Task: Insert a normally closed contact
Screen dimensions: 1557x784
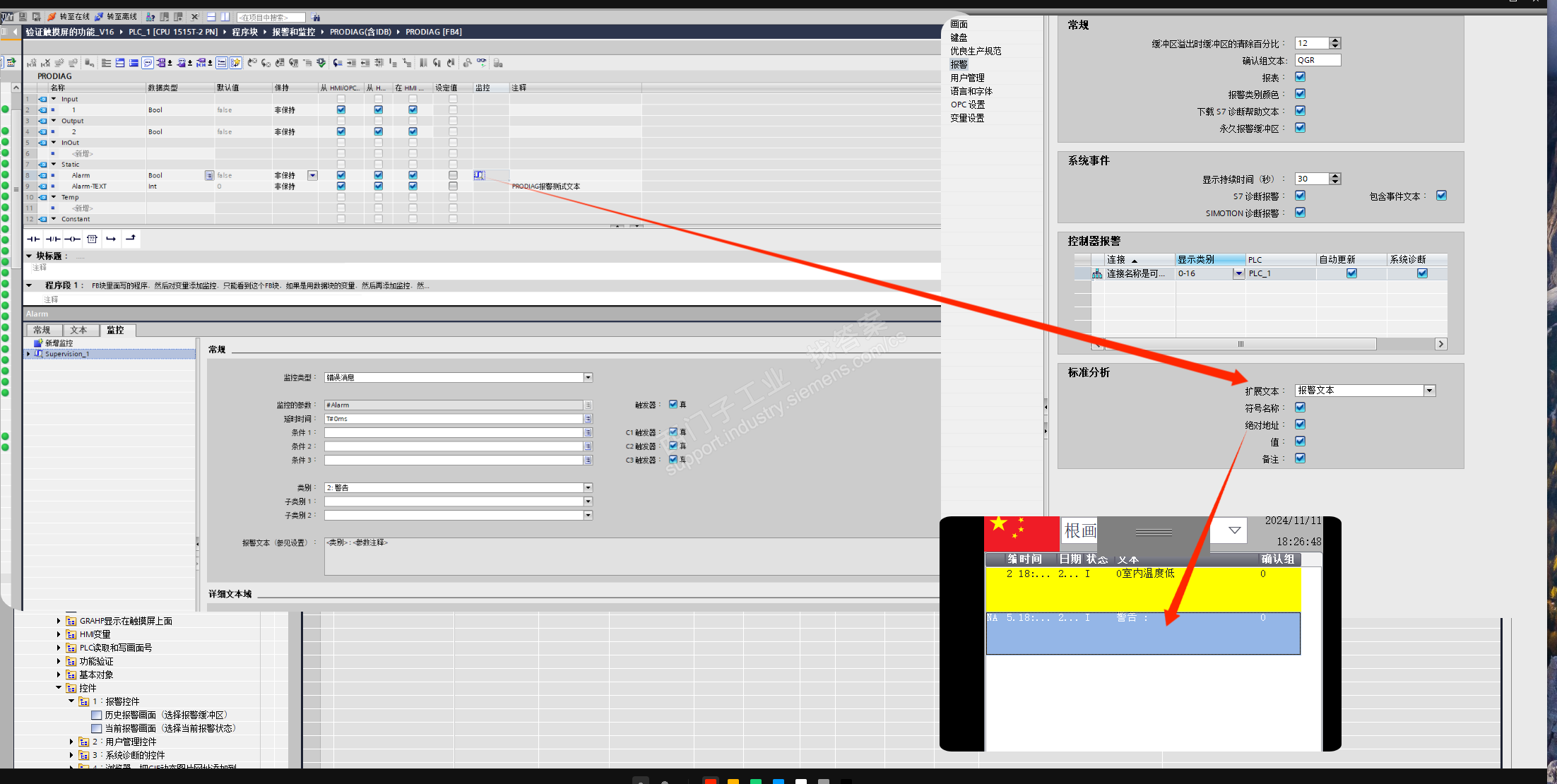Action: click(53, 239)
